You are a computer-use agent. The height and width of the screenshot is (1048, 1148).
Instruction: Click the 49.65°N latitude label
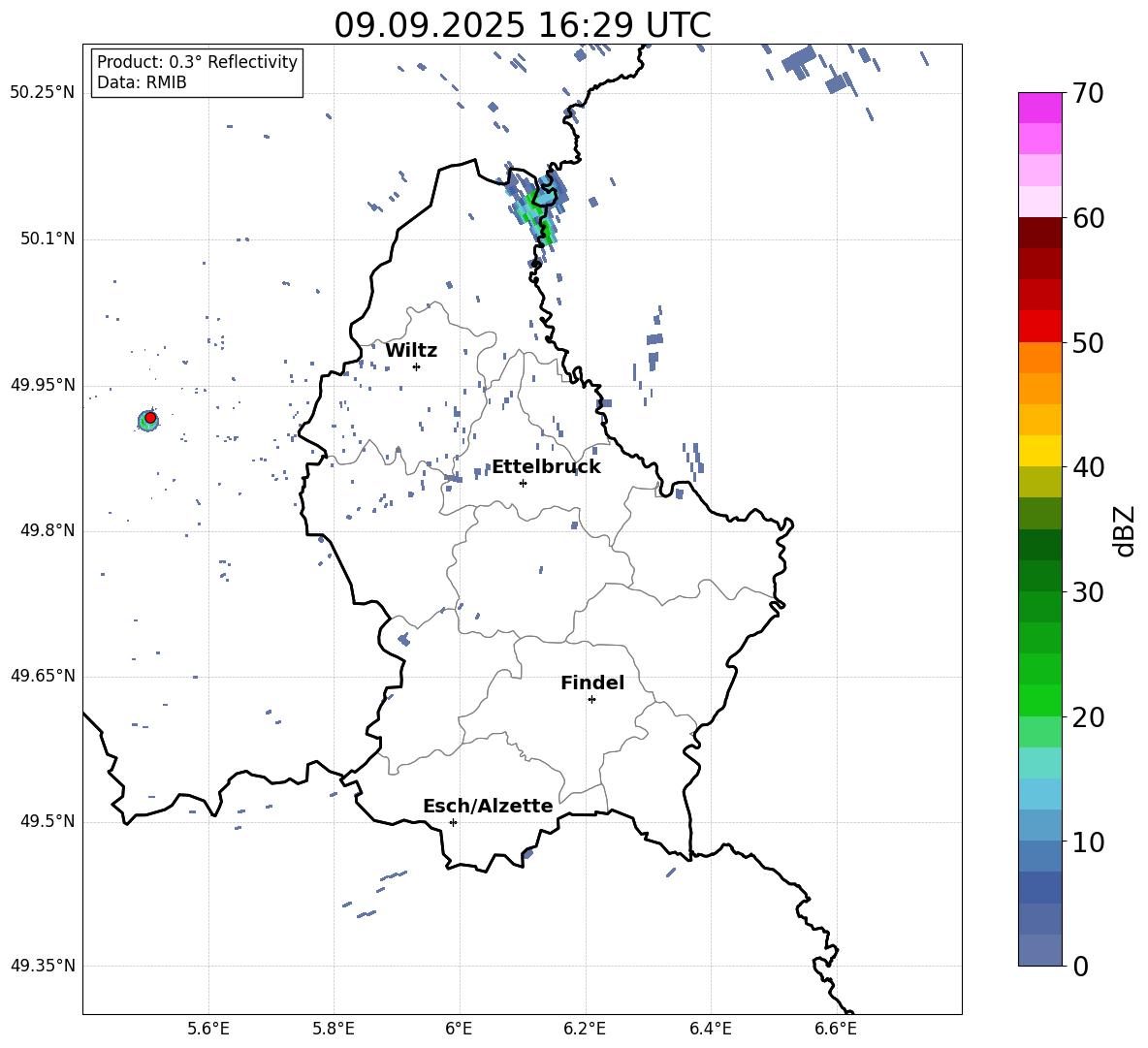(43, 676)
